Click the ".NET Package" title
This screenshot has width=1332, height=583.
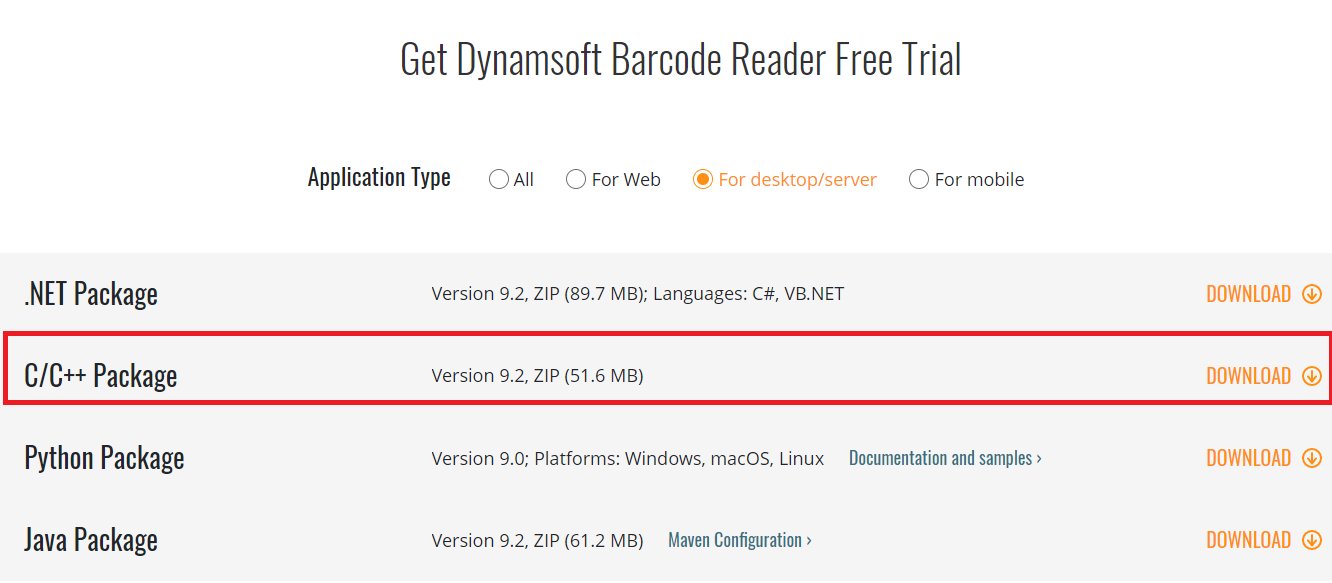pos(91,294)
